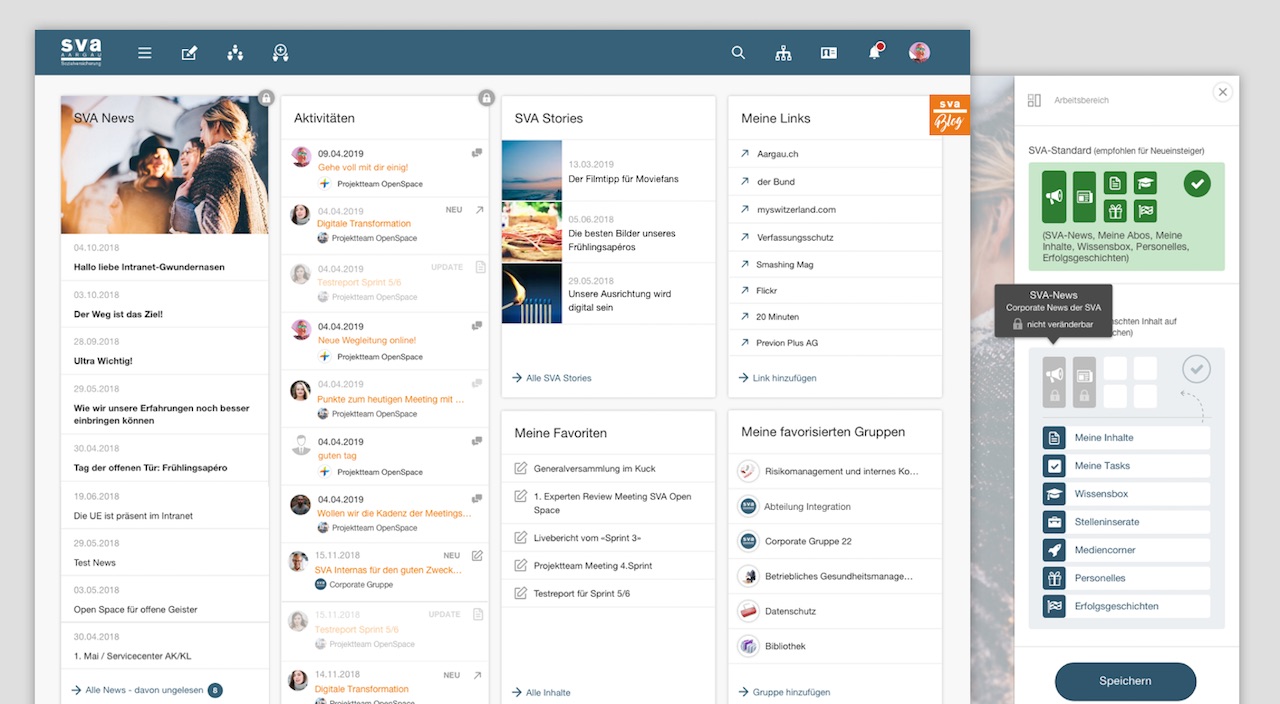Open the Der Filmtipp für Moviefans thumbnail
This screenshot has height=704, width=1280.
coord(532,170)
